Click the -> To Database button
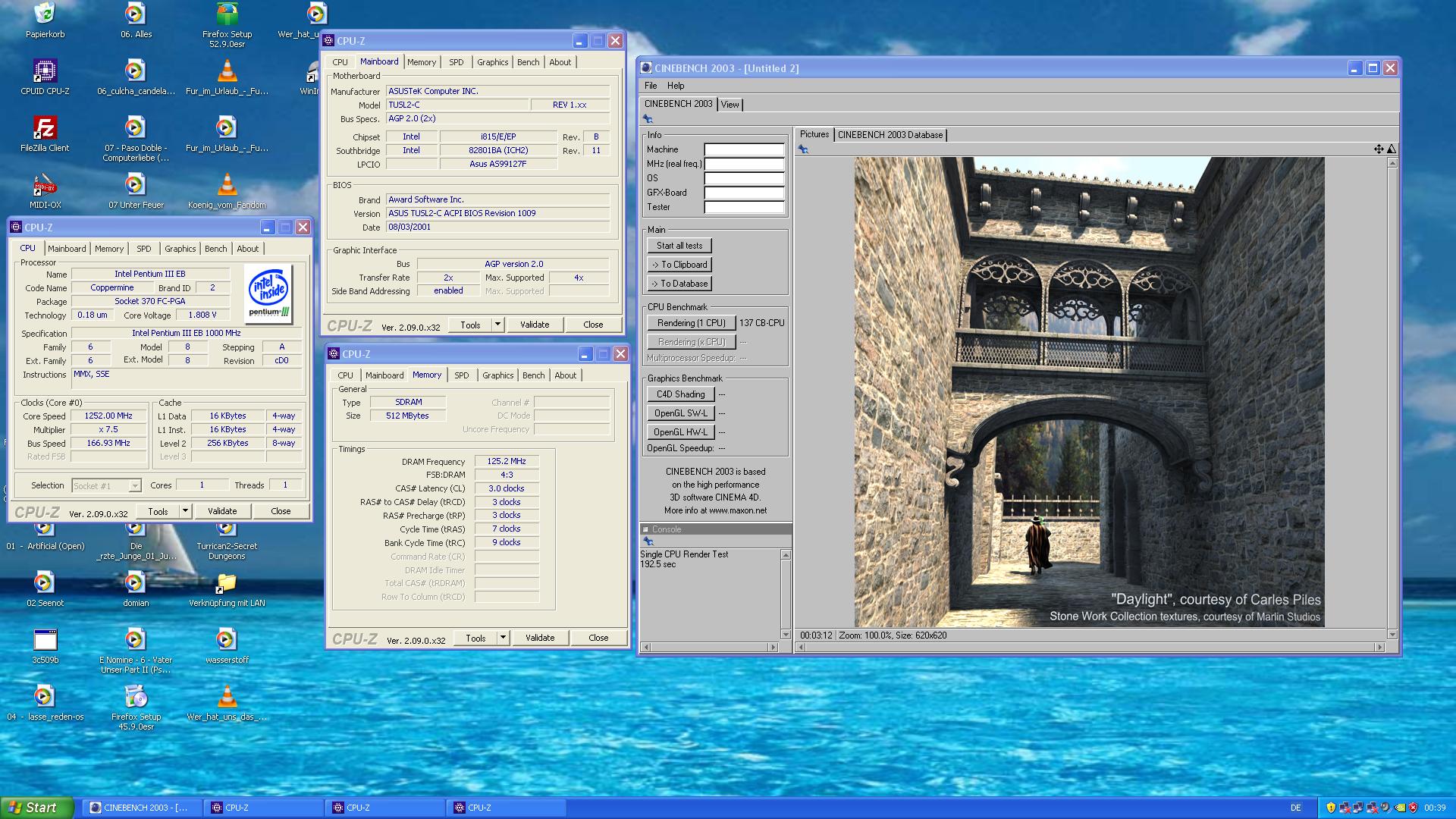 pos(679,284)
